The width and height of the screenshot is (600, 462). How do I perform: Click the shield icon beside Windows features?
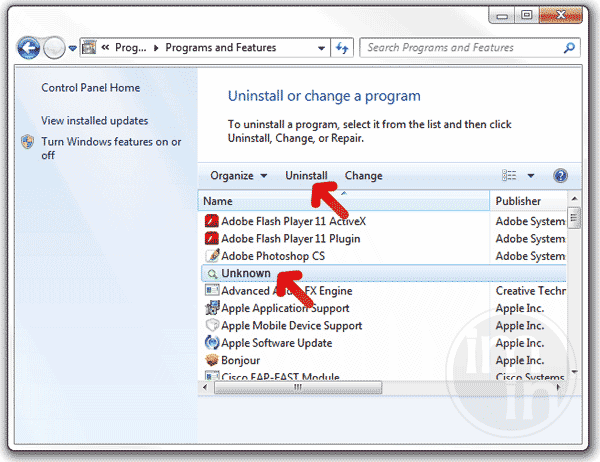(28, 142)
